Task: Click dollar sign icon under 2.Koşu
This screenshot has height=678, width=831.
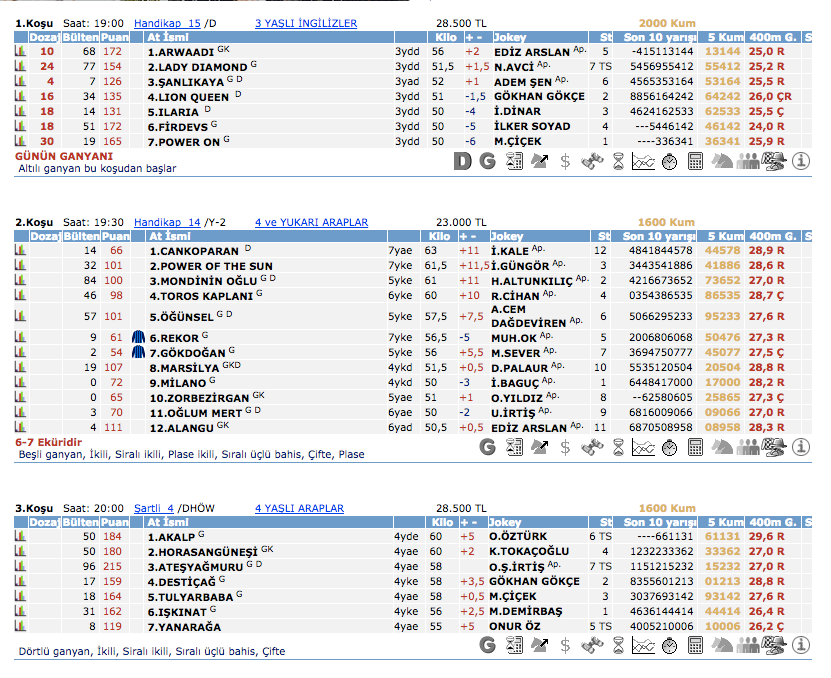Action: coord(565,447)
